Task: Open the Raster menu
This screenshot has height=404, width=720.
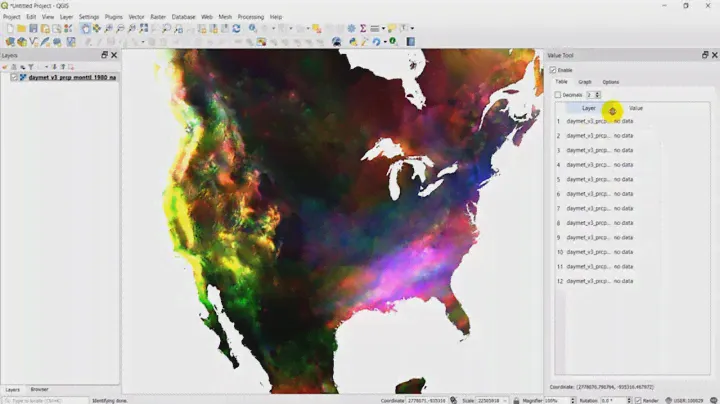Action: pyautogui.click(x=158, y=17)
